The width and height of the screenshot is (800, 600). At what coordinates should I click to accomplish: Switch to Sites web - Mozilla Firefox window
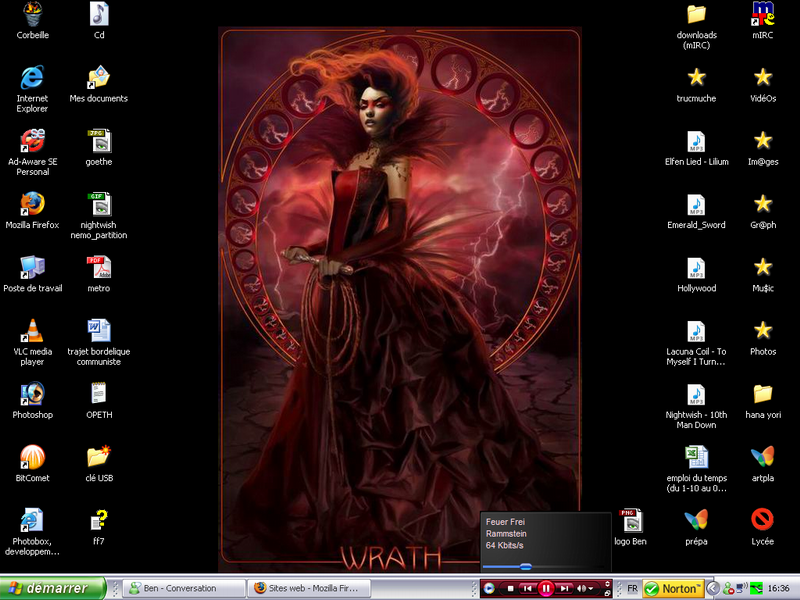click(310, 588)
